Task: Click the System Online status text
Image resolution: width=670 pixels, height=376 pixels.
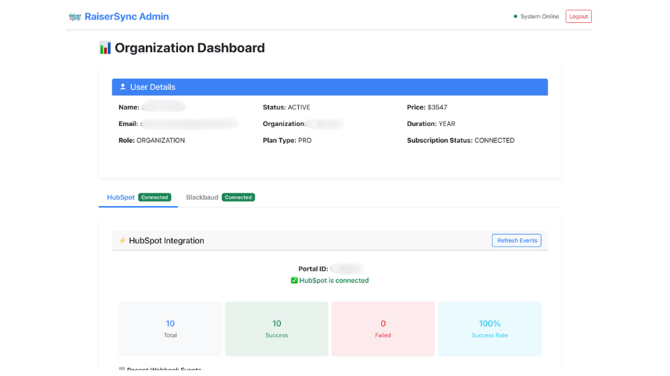Action: click(540, 17)
